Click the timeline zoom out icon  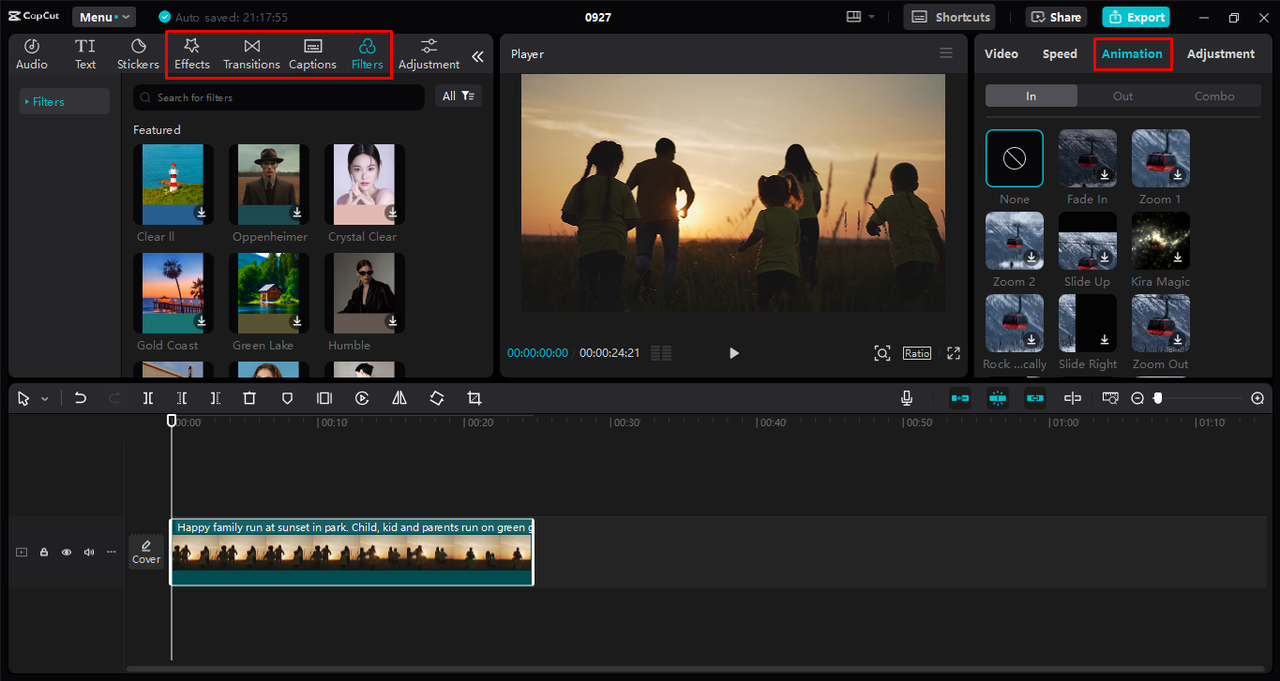coord(1137,398)
